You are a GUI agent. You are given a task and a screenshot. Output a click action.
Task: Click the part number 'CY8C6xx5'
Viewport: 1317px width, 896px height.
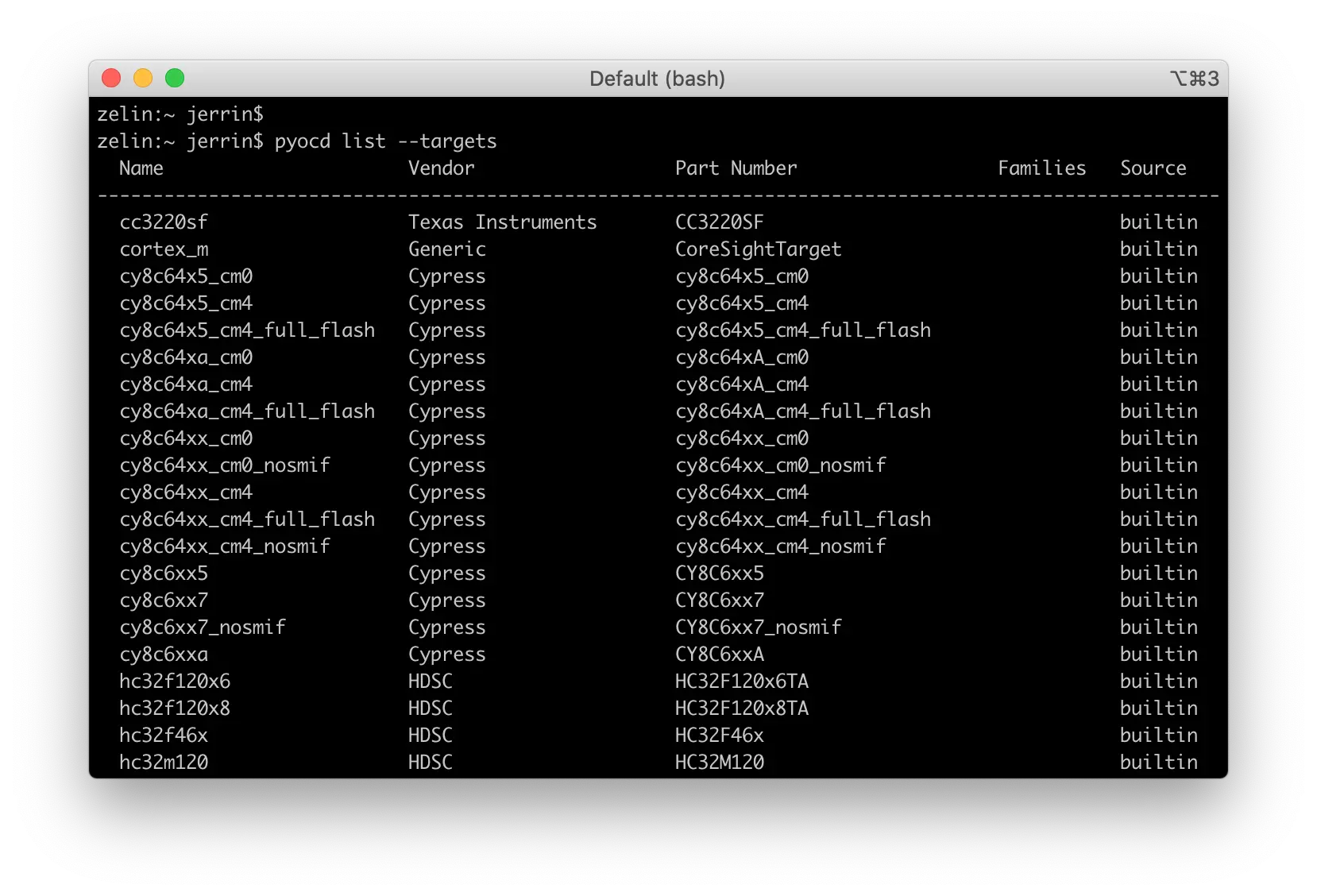(x=720, y=574)
